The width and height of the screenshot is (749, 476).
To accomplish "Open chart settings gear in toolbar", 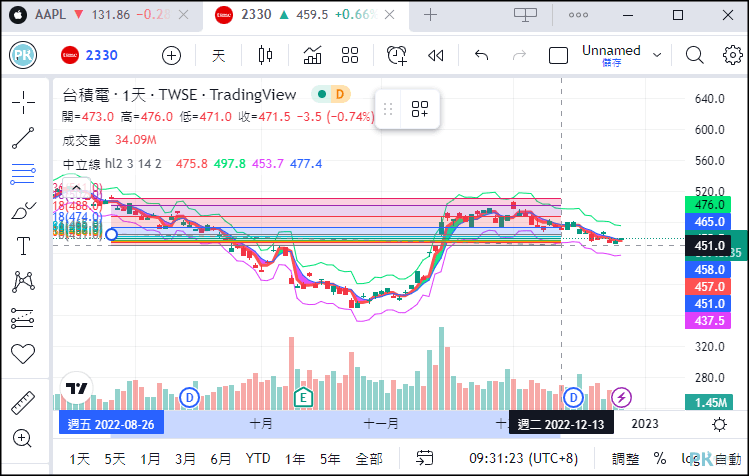I will click(732, 55).
